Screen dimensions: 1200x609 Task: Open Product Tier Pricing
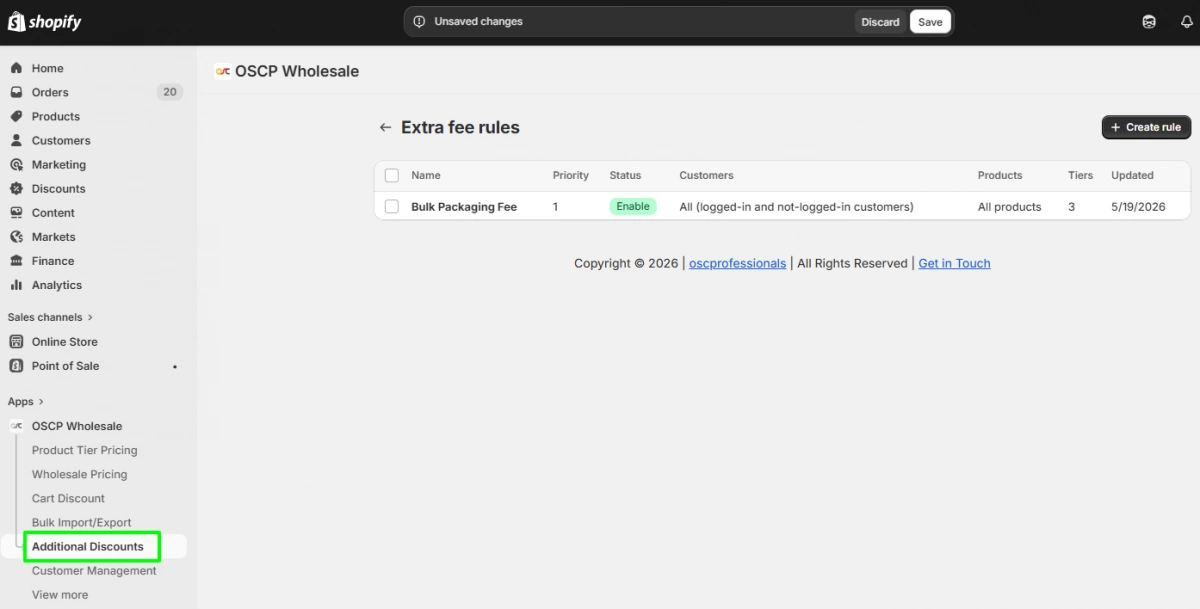(x=85, y=450)
